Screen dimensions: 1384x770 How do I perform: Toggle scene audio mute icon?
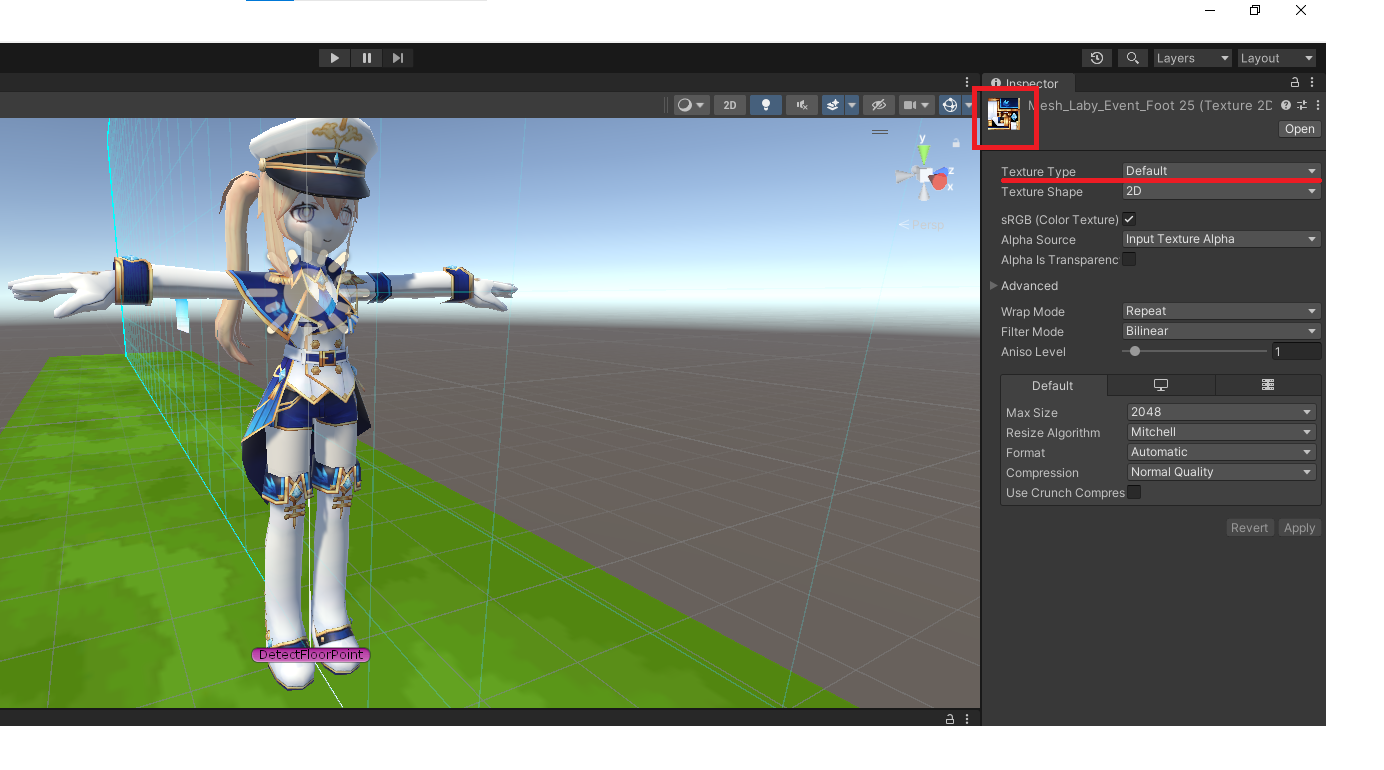coord(802,105)
